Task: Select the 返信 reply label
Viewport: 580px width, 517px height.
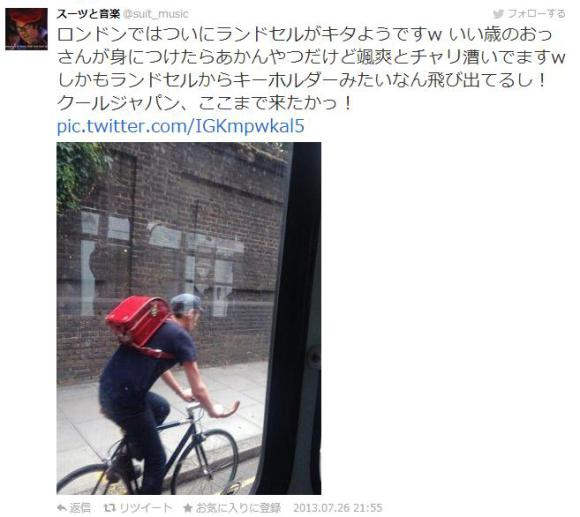Action: [x=80, y=508]
